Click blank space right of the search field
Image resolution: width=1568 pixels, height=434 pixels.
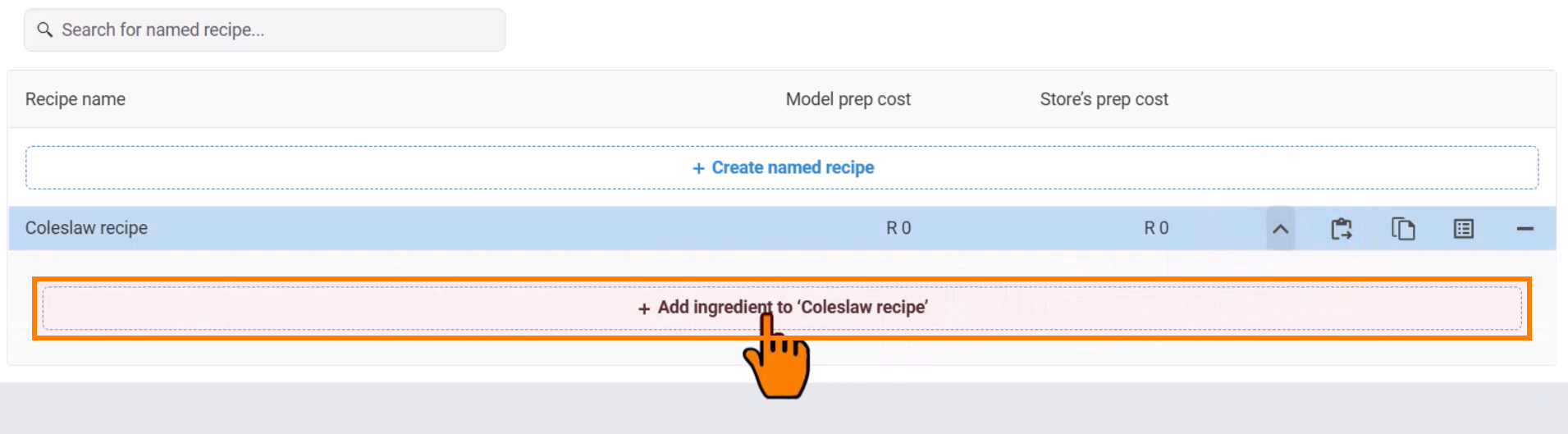pos(985,30)
